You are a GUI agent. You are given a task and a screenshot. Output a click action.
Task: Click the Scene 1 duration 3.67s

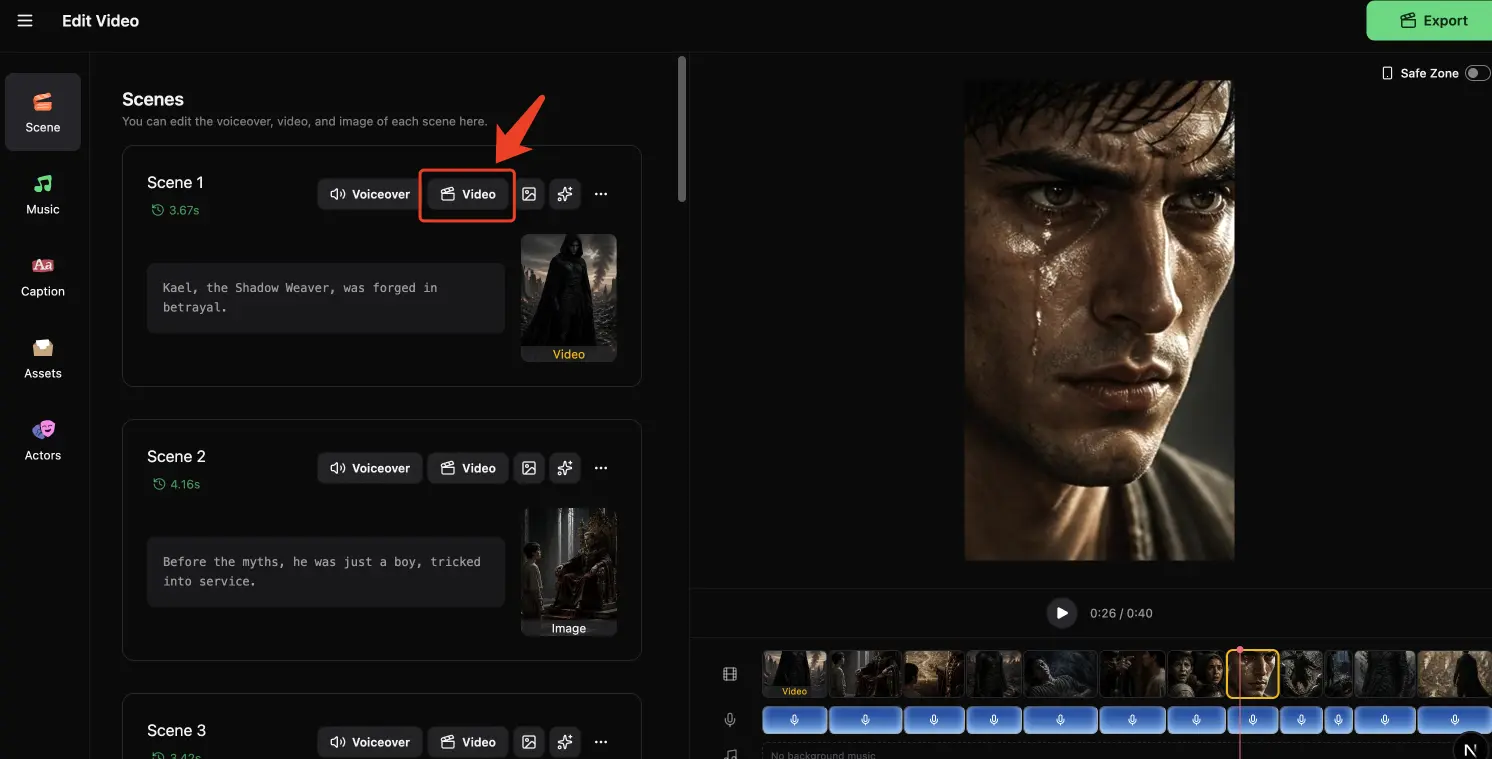tap(176, 210)
